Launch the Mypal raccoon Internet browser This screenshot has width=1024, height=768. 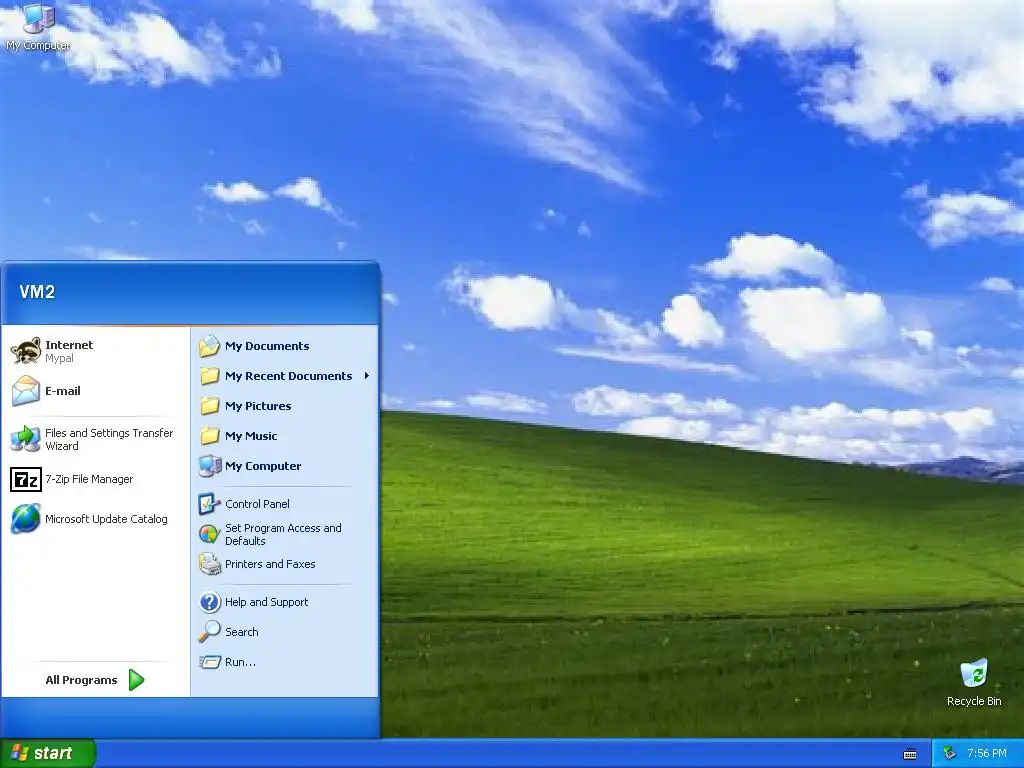click(x=95, y=351)
